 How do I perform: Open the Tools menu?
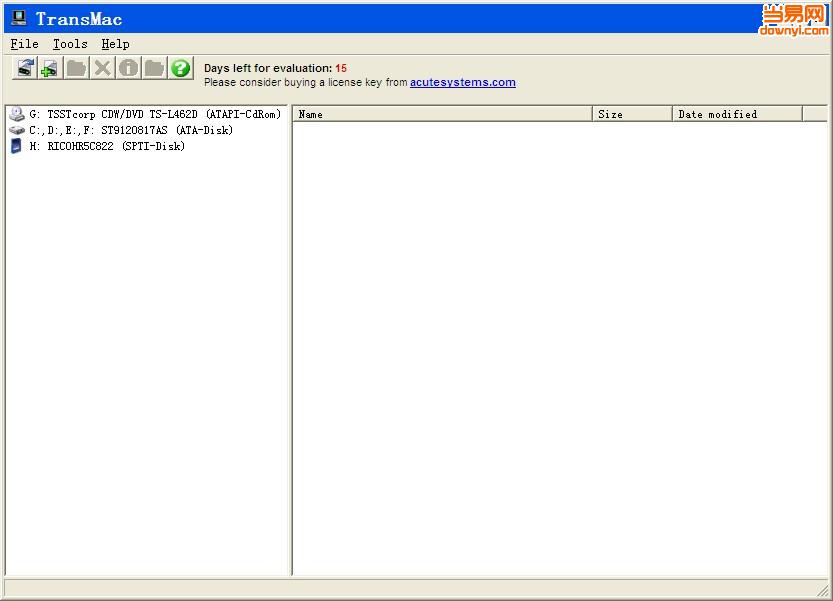coord(70,44)
